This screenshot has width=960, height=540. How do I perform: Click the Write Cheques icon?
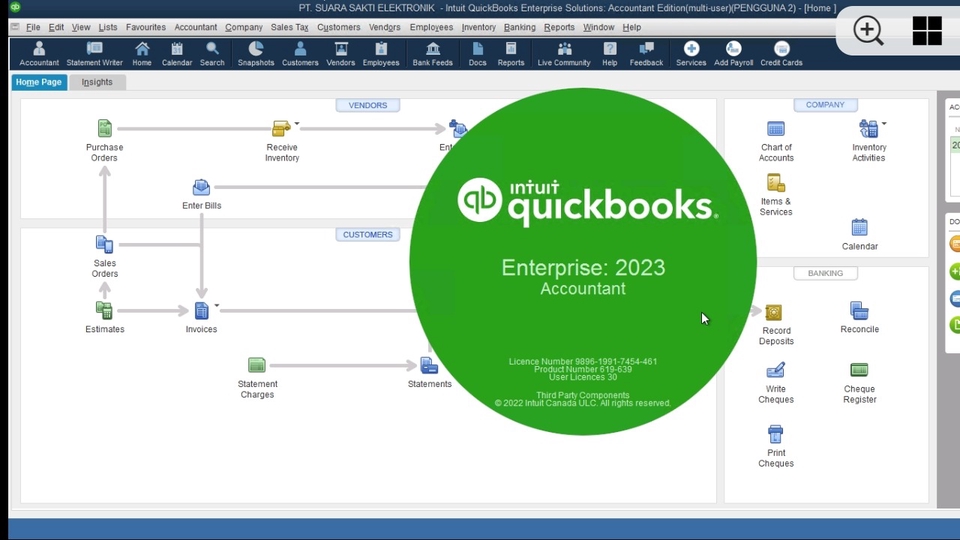pos(775,371)
